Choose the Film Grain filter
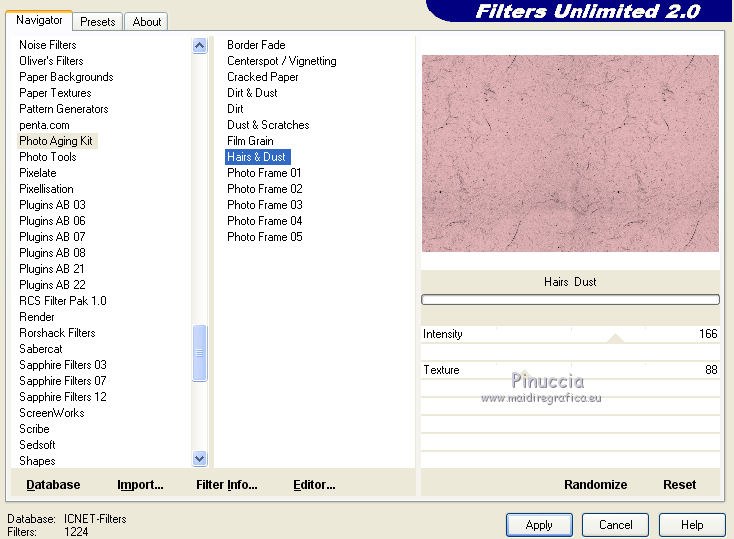Screen dimensions: 734x539 [x=250, y=141]
